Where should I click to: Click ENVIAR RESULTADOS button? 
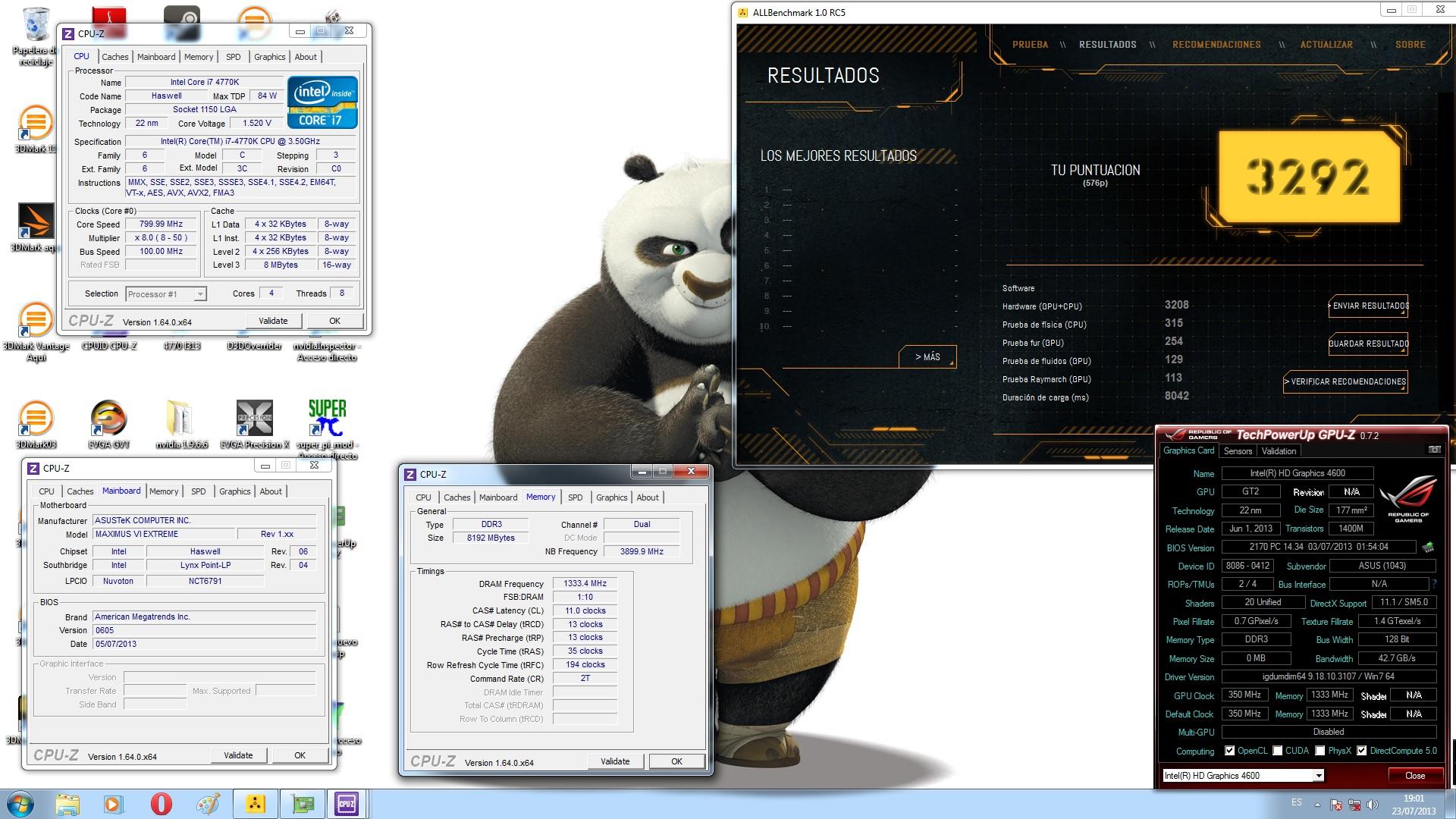(1369, 306)
